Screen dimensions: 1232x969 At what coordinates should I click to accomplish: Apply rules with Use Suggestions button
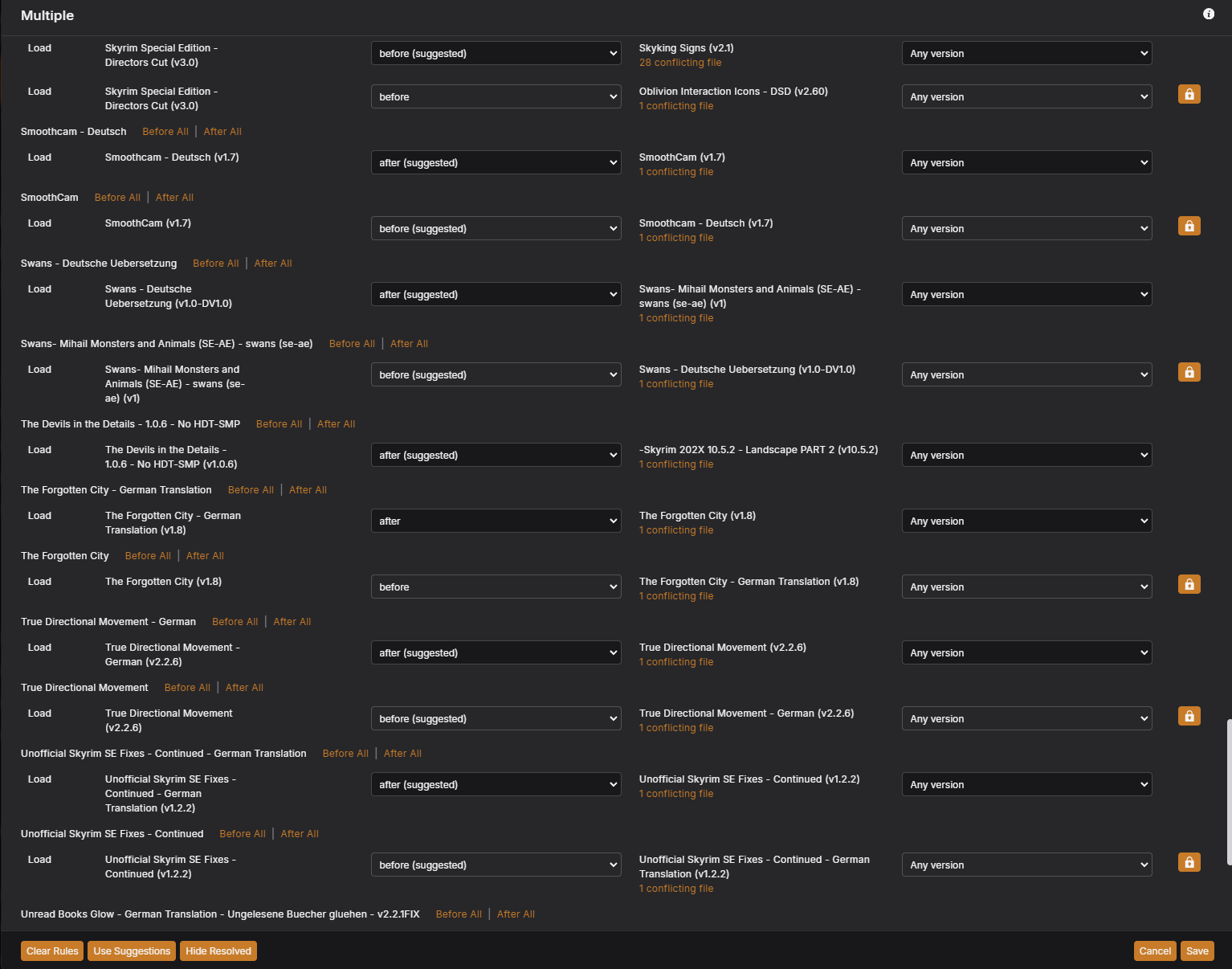(132, 951)
